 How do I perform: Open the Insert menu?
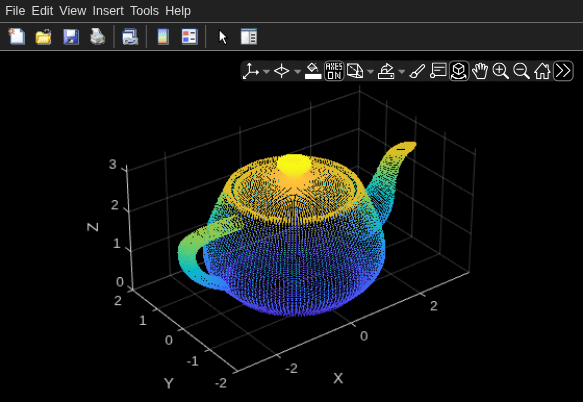click(108, 11)
